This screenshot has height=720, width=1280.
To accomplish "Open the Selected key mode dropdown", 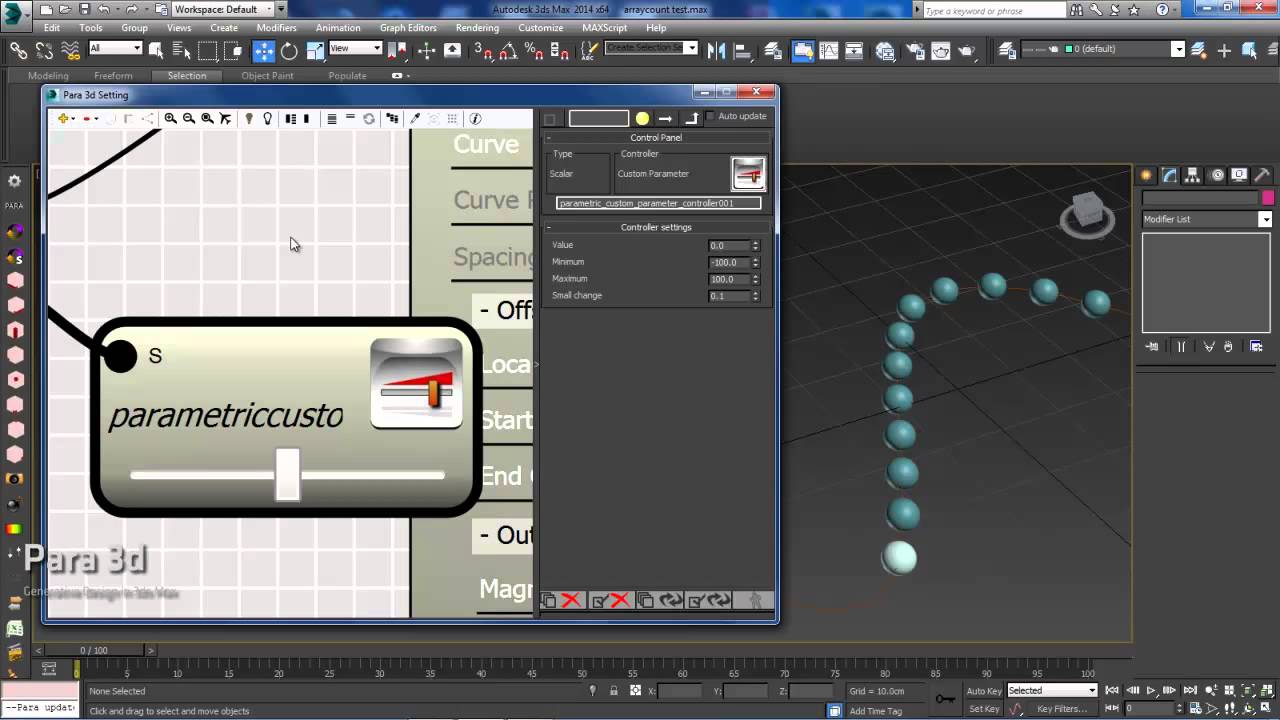I will click(x=1052, y=690).
